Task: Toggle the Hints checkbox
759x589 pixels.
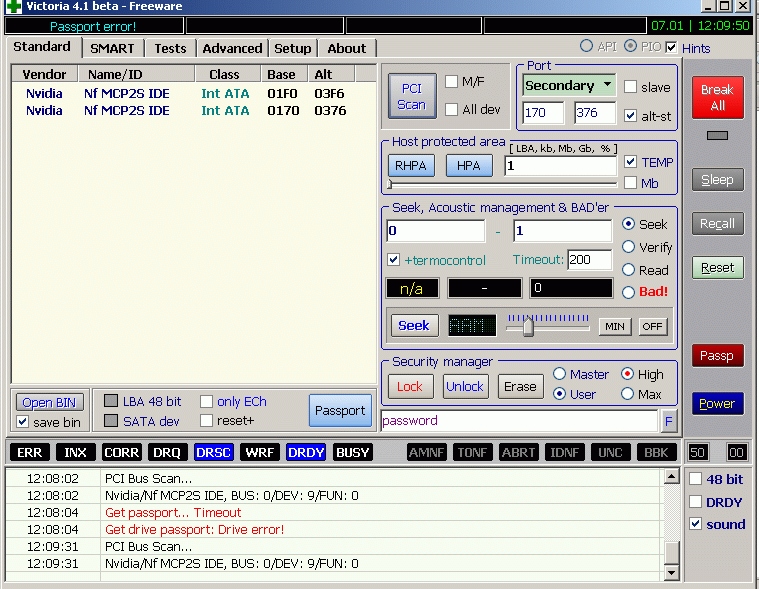Action: click(x=671, y=47)
